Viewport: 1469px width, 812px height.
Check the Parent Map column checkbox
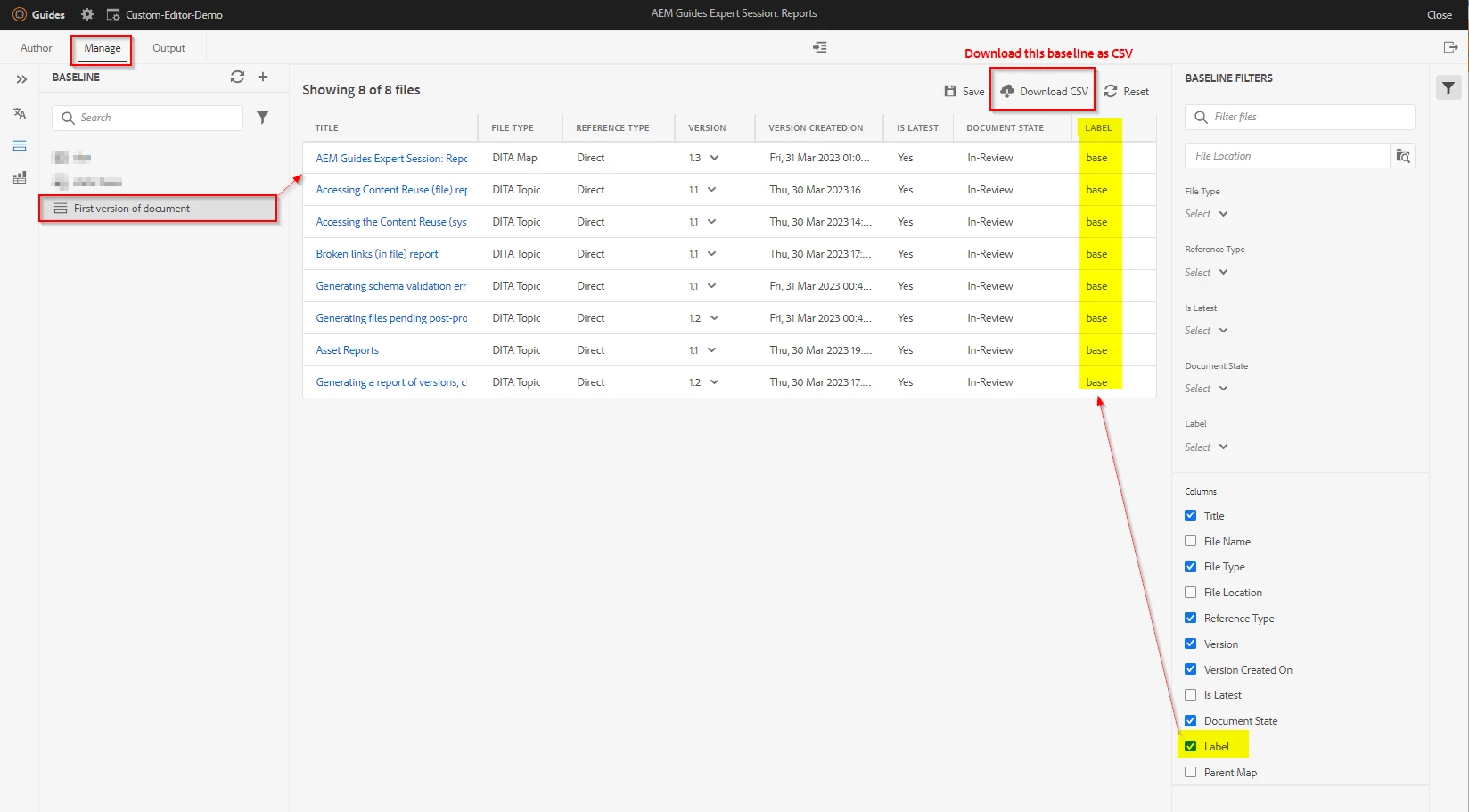[1190, 773]
